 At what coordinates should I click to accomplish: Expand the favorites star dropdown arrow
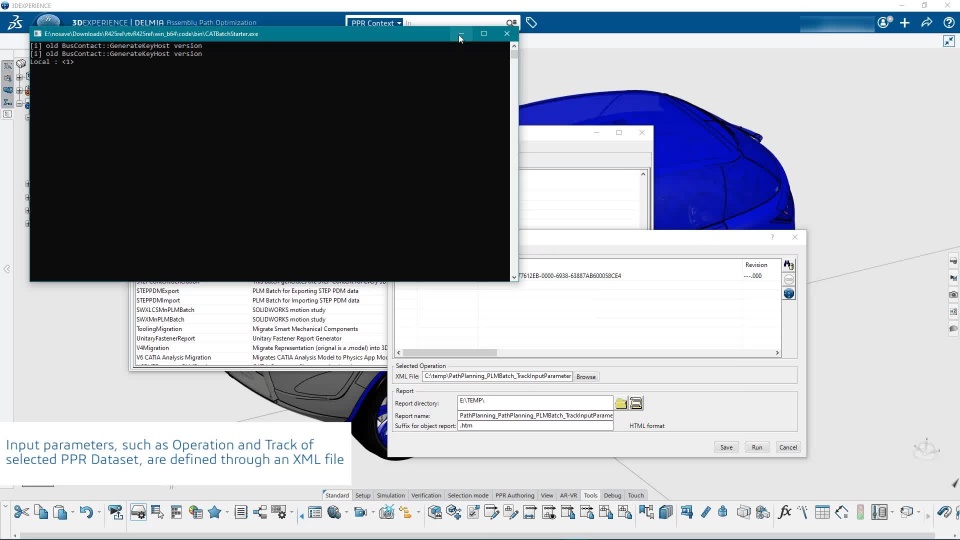(x=227, y=512)
